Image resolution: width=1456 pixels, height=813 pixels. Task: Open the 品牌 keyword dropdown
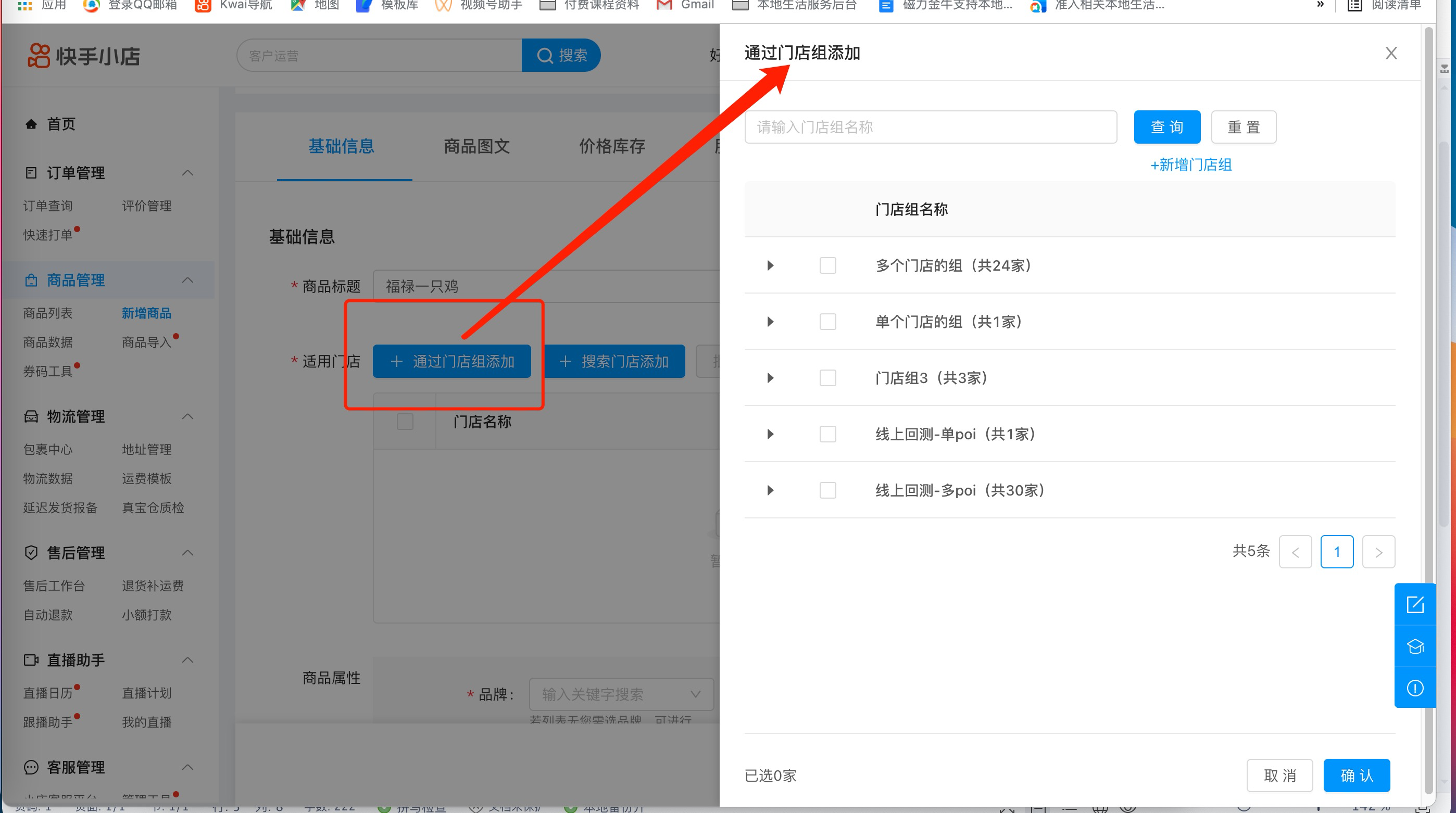click(621, 694)
